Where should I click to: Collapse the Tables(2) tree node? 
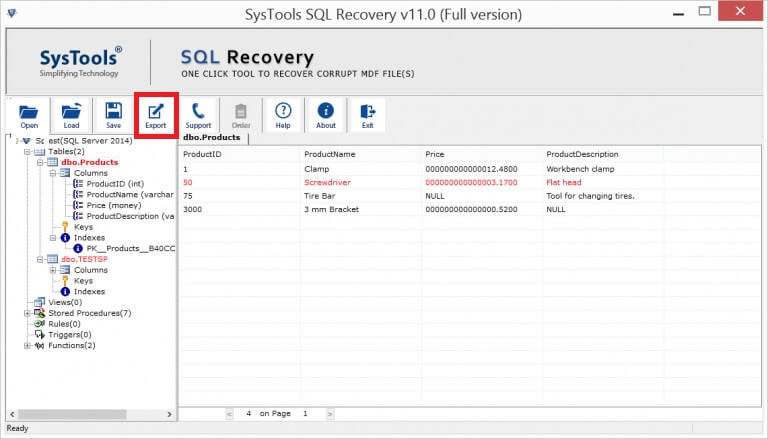(x=27, y=152)
